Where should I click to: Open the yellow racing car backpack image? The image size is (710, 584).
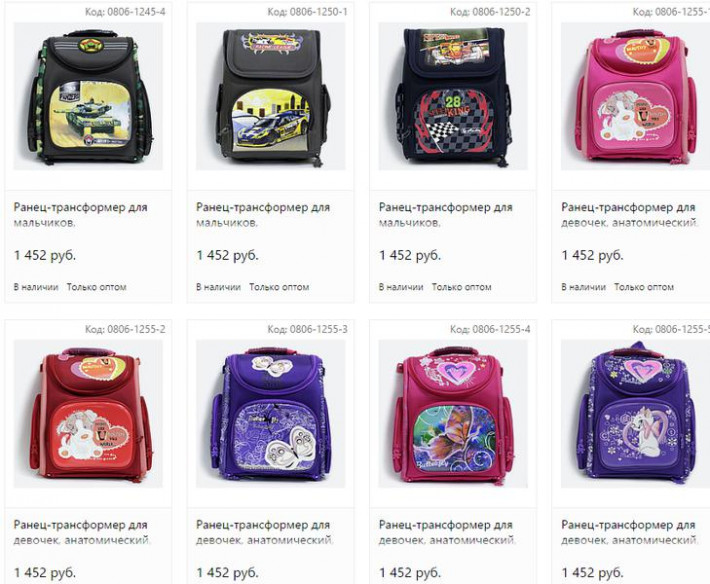tap(270, 96)
